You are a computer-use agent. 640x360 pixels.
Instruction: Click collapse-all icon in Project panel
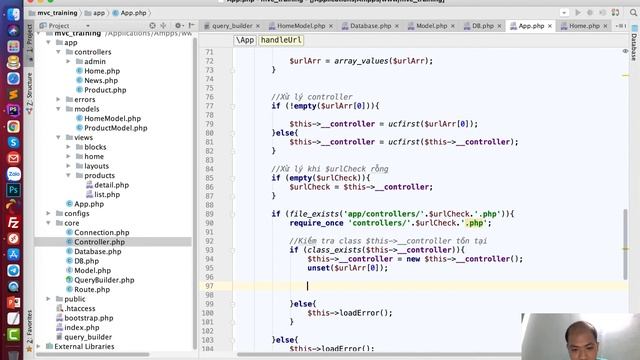(x=164, y=25)
